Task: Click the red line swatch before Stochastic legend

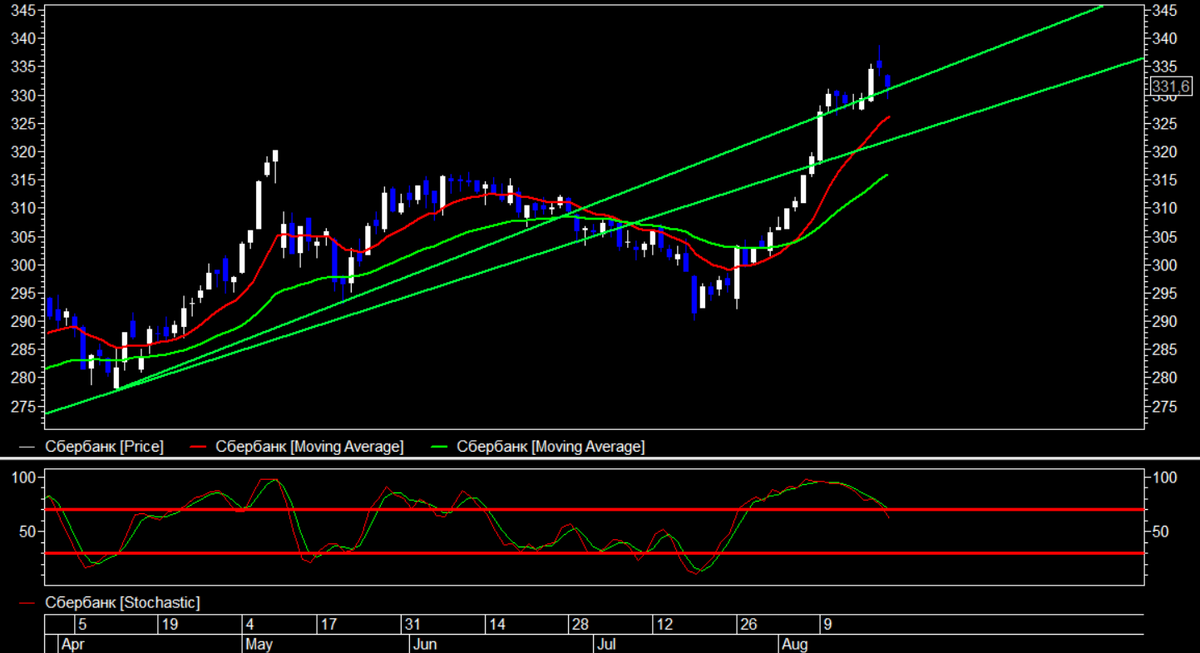Action: [29, 604]
